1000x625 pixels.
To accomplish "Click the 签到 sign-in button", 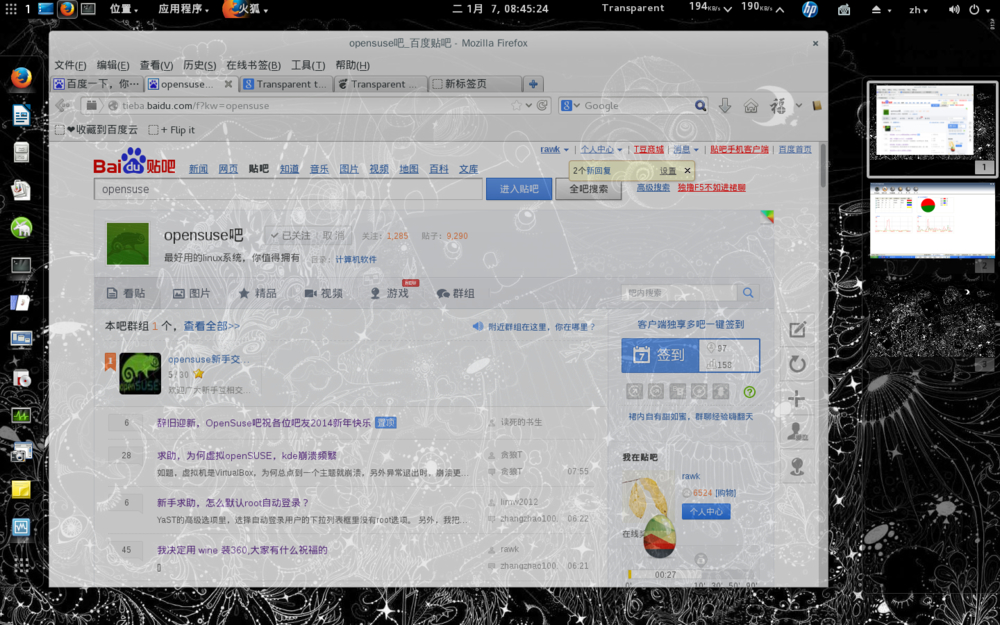I will (x=660, y=355).
